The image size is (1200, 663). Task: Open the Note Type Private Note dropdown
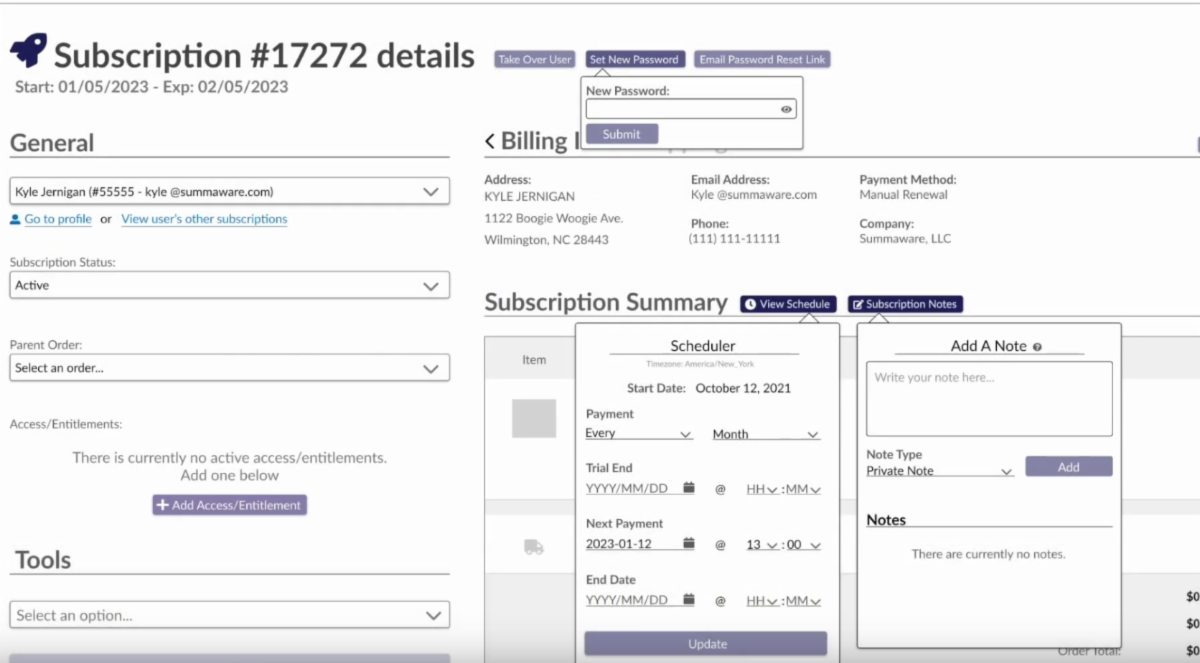point(939,471)
